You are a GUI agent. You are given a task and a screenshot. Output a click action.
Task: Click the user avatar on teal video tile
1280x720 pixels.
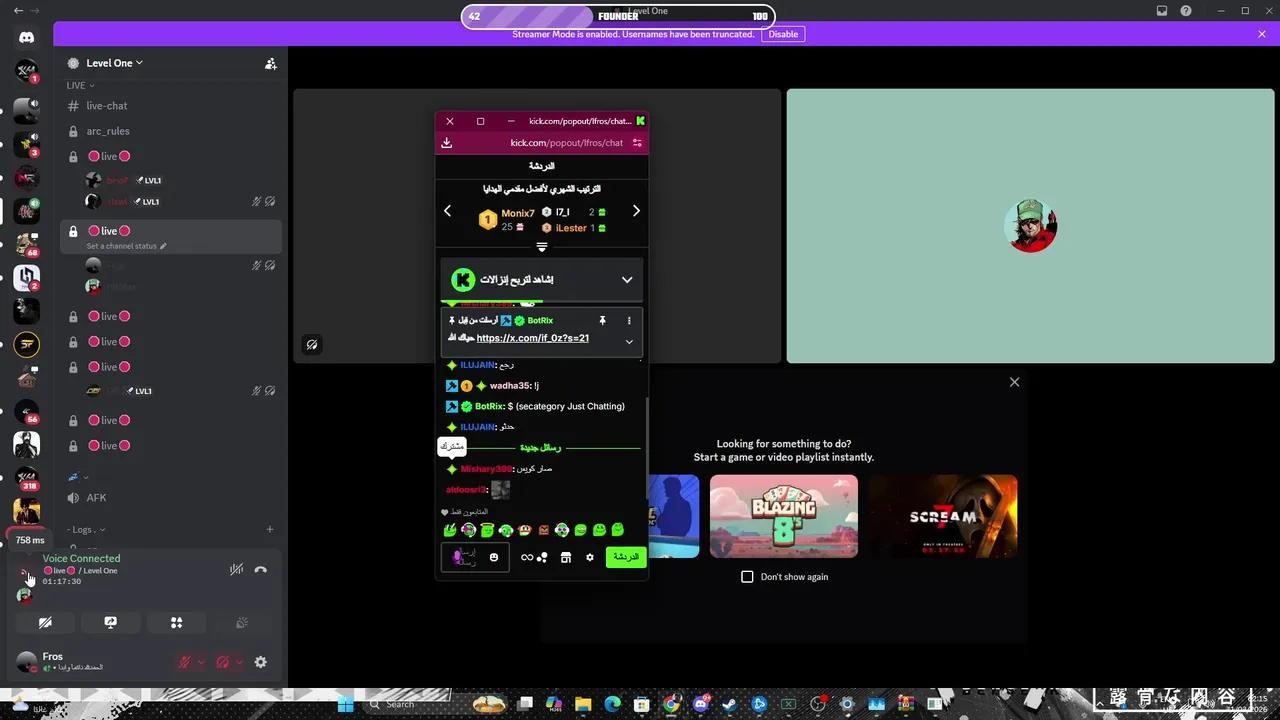[1031, 225]
